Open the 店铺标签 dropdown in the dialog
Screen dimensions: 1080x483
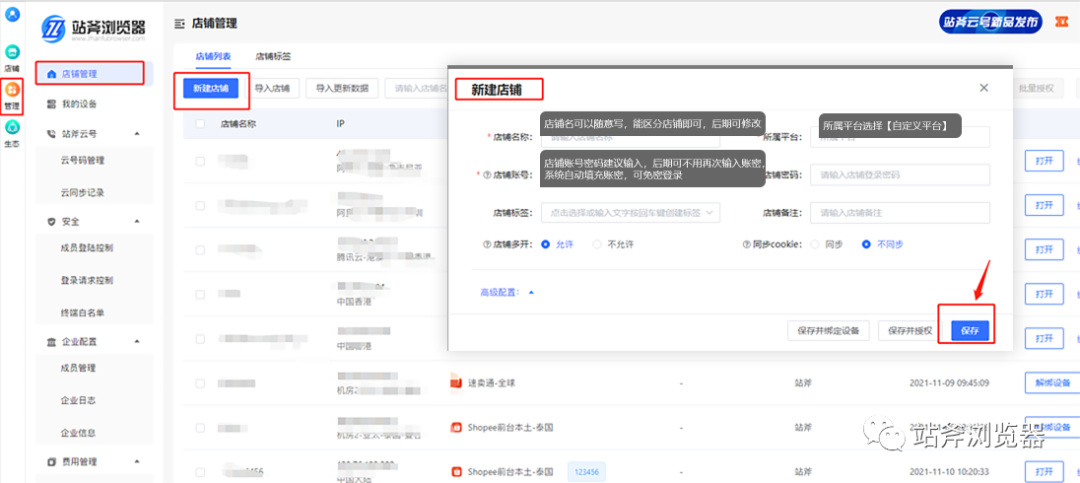point(630,213)
